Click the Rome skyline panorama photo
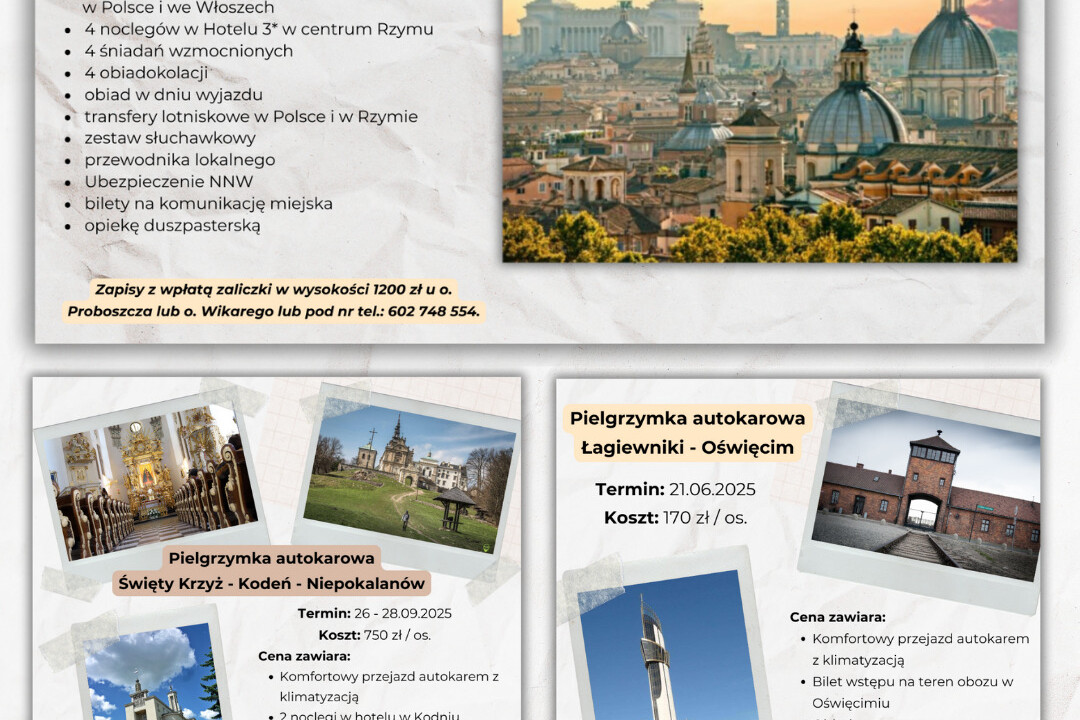1080x720 pixels. tap(760, 131)
